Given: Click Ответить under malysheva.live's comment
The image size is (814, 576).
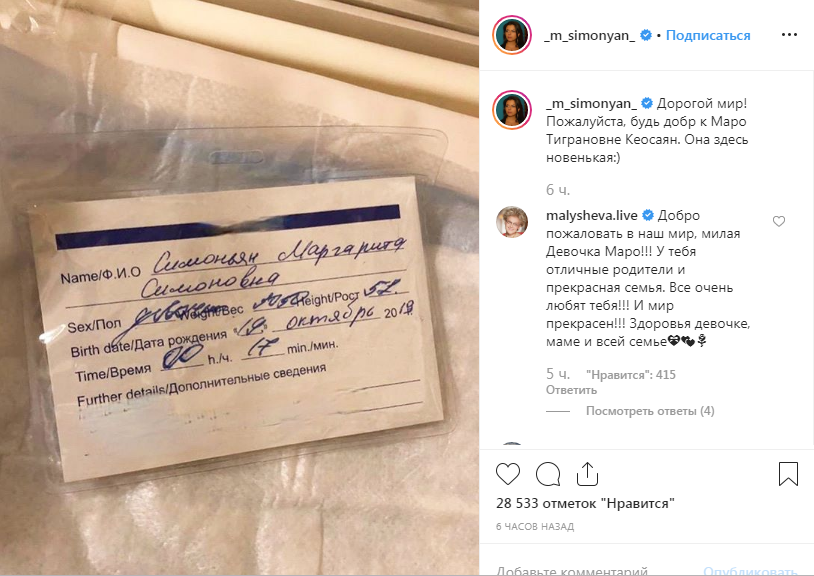Looking at the screenshot, I should point(571,390).
